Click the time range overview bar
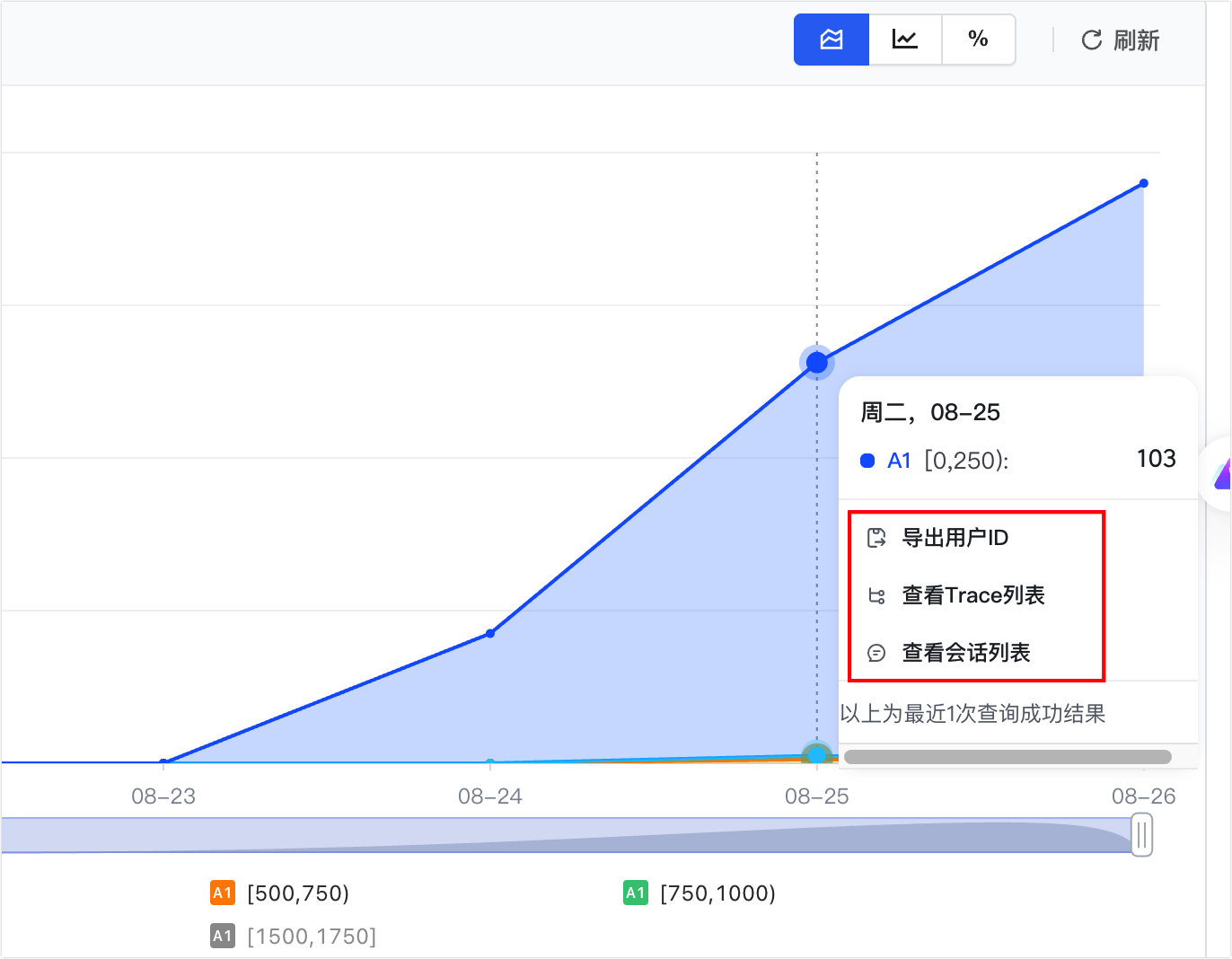The image size is (1232, 959). pos(566,835)
